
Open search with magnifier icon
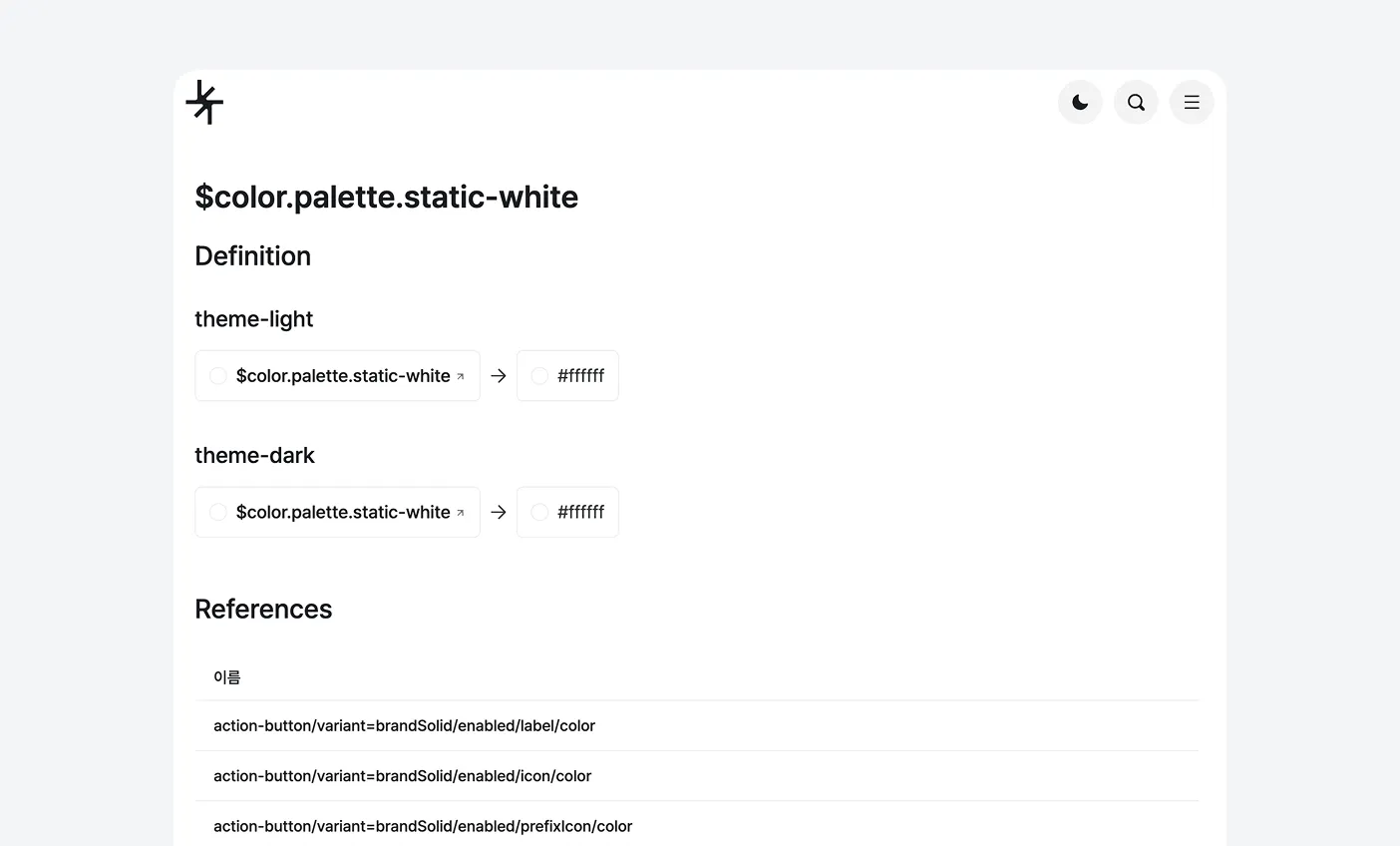point(1136,102)
